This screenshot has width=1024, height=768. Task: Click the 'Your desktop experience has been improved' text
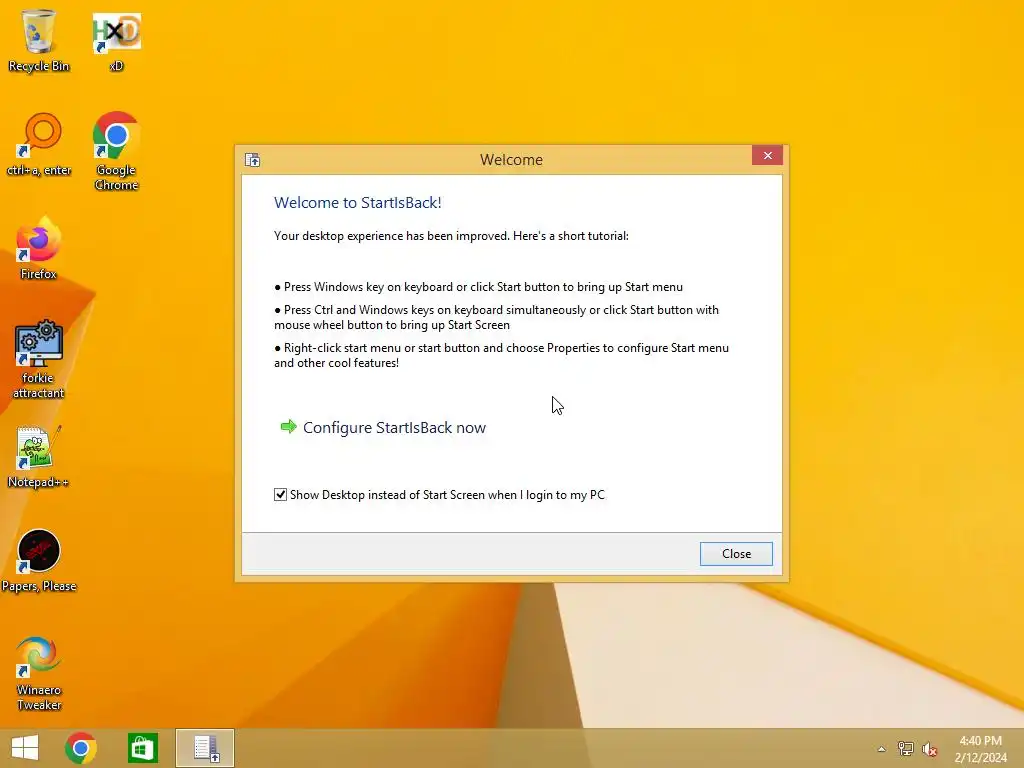click(x=451, y=236)
